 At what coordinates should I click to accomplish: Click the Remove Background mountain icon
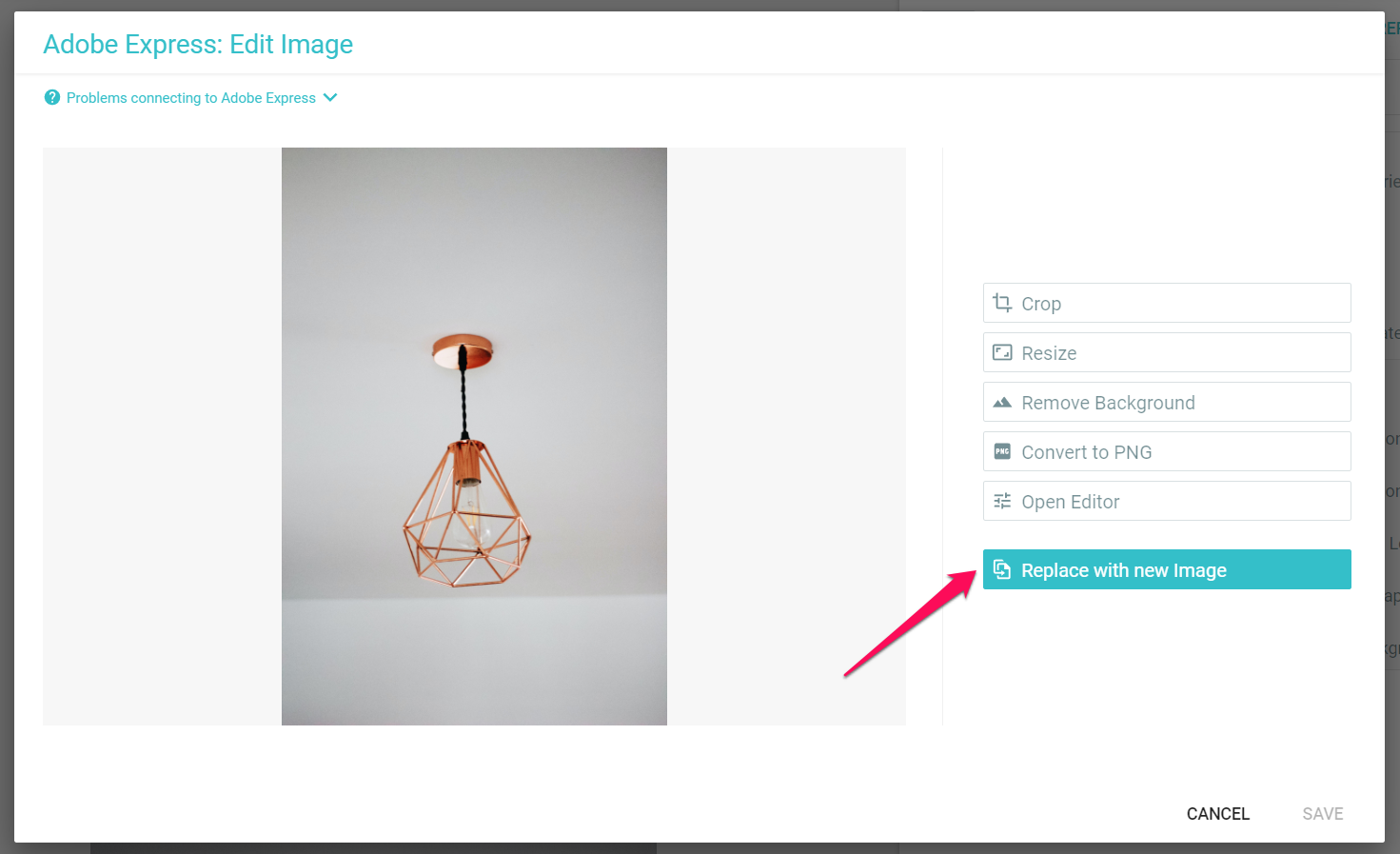point(1002,403)
